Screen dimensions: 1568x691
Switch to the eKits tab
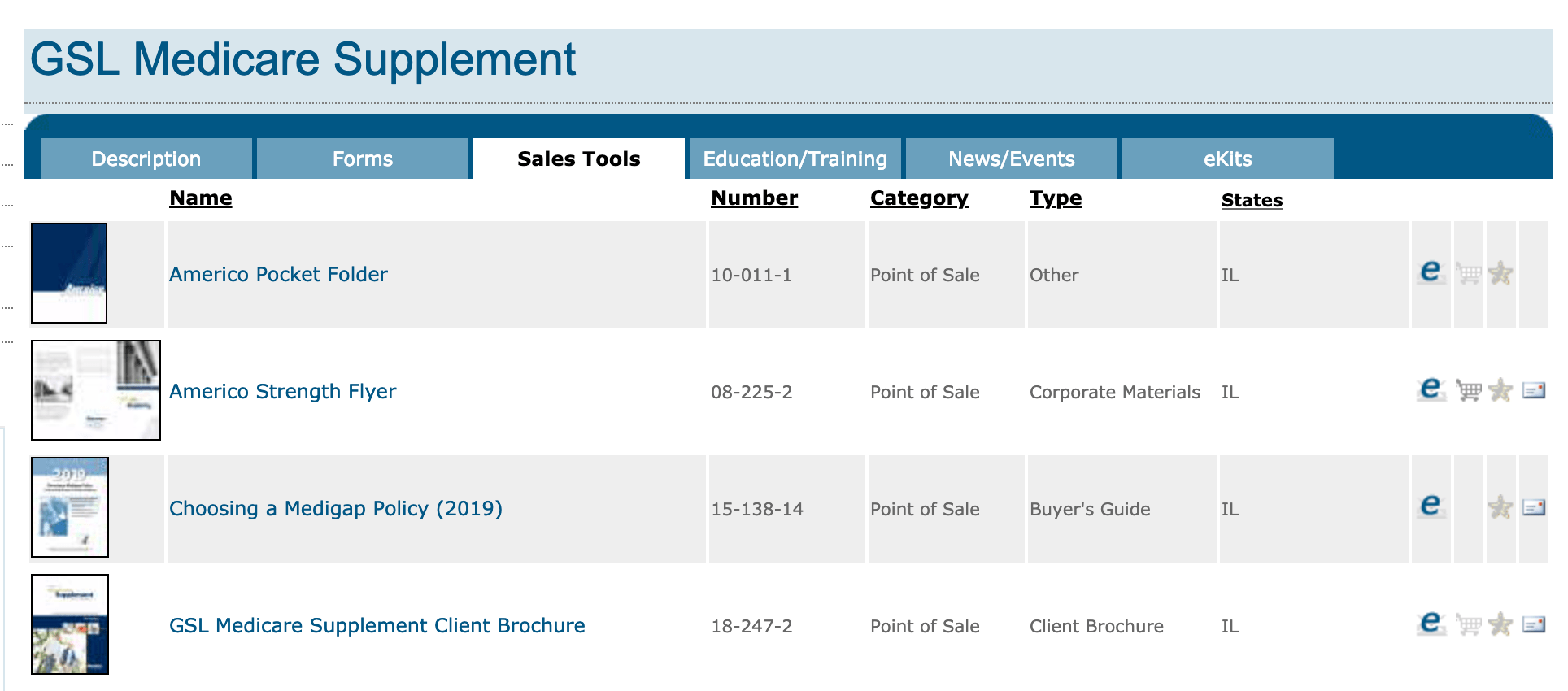tap(1228, 159)
